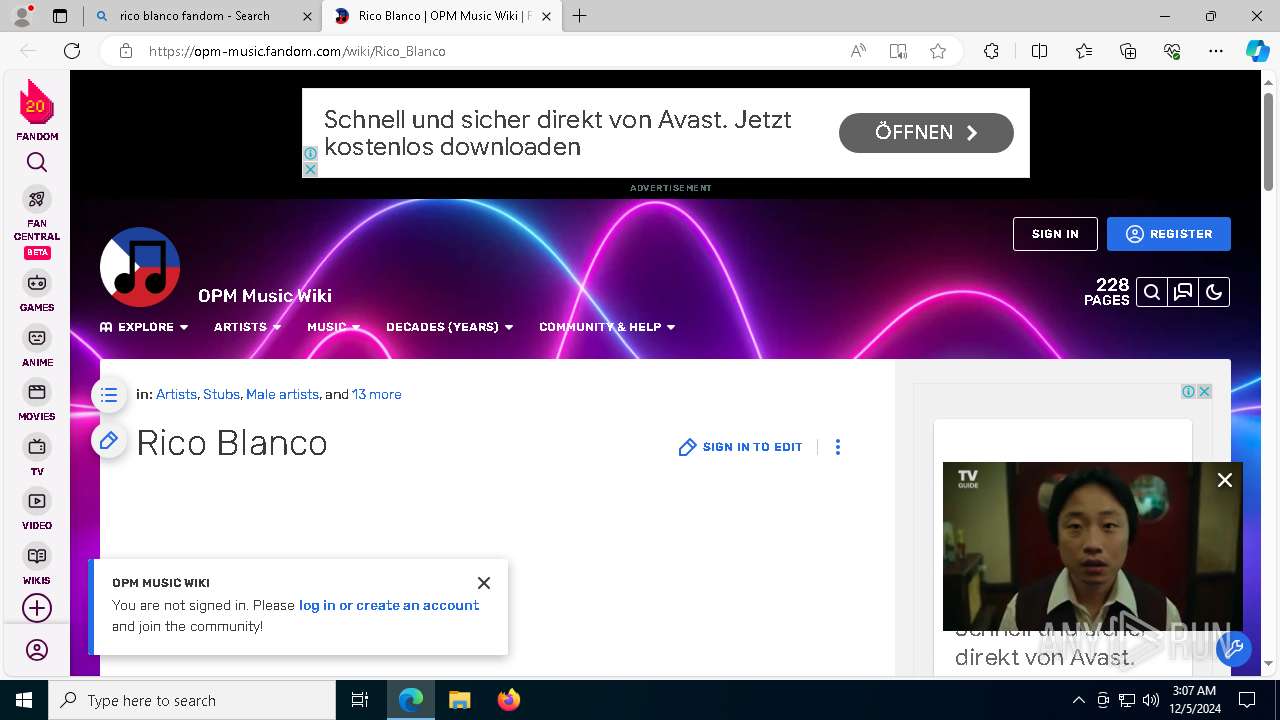Image resolution: width=1280 pixels, height=720 pixels.
Task: Click the Sign In button
Action: (1055, 234)
